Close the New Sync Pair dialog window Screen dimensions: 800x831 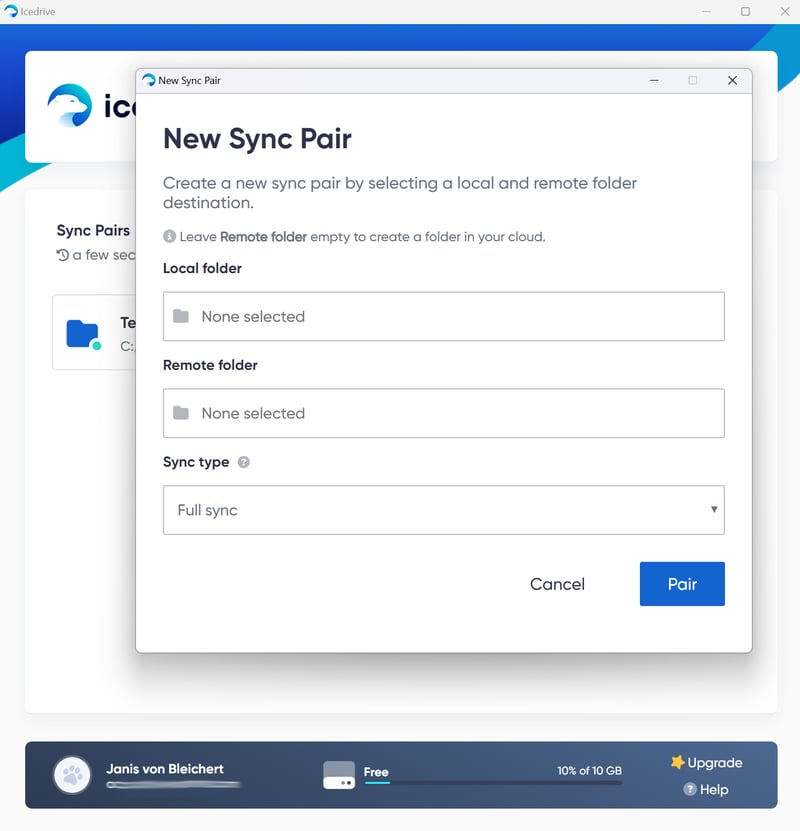(x=732, y=80)
